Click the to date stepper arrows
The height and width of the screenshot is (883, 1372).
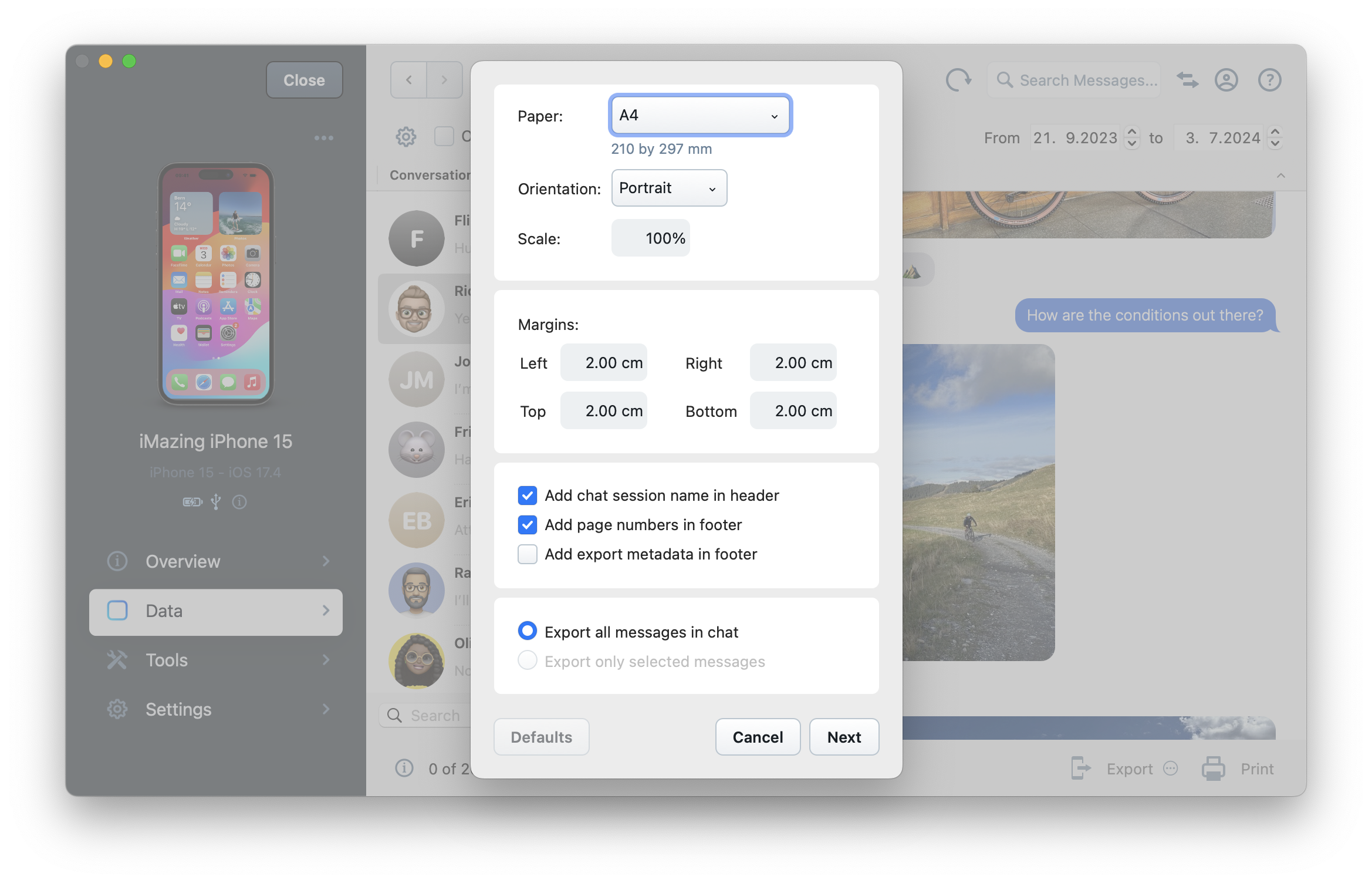tap(1275, 138)
